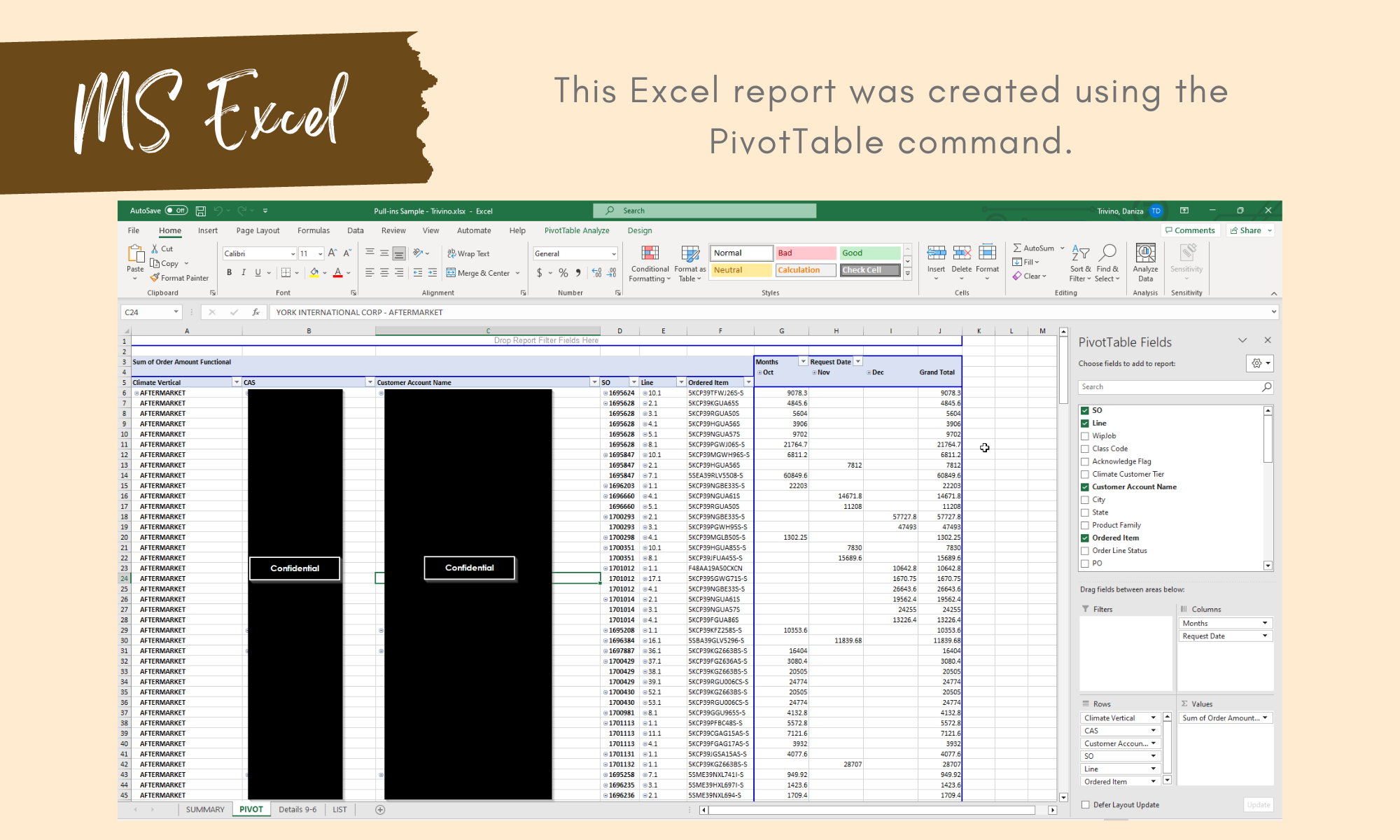This screenshot has height=840, width=1400.
Task: Expand the Months field dropdown in Columns
Action: pos(1265,623)
